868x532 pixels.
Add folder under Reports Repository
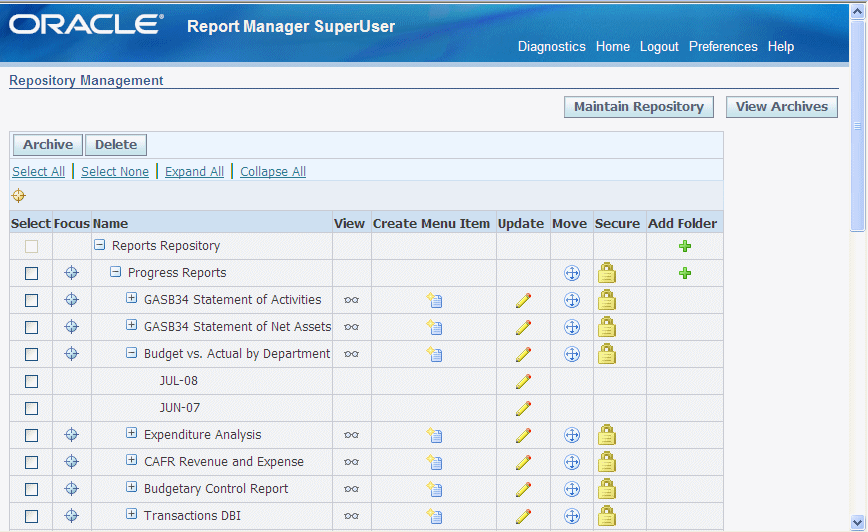(x=685, y=246)
